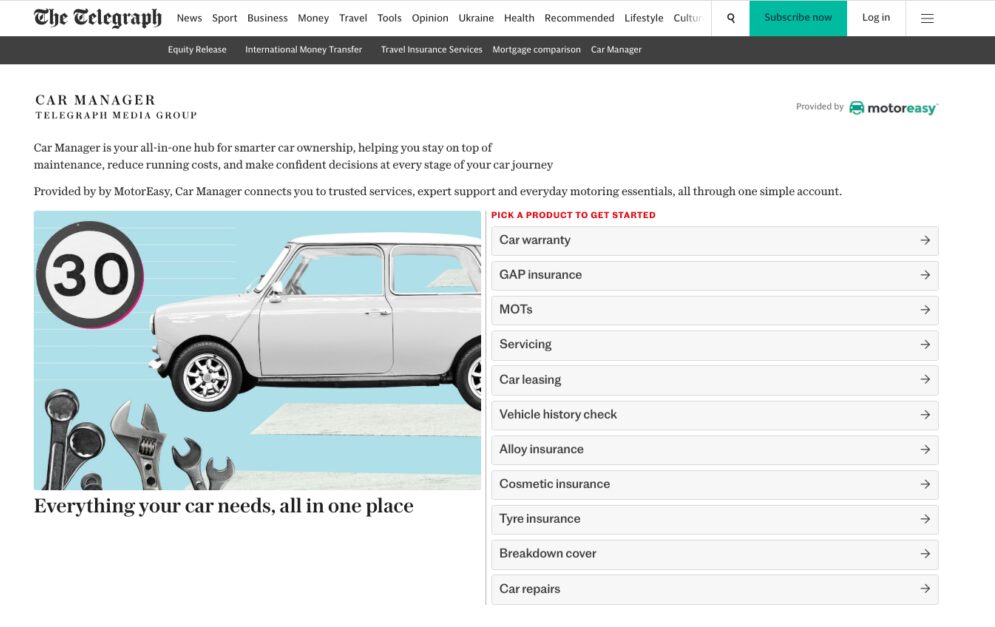Screen dimensions: 995x627
Task: Open the News section
Action: 189,18
